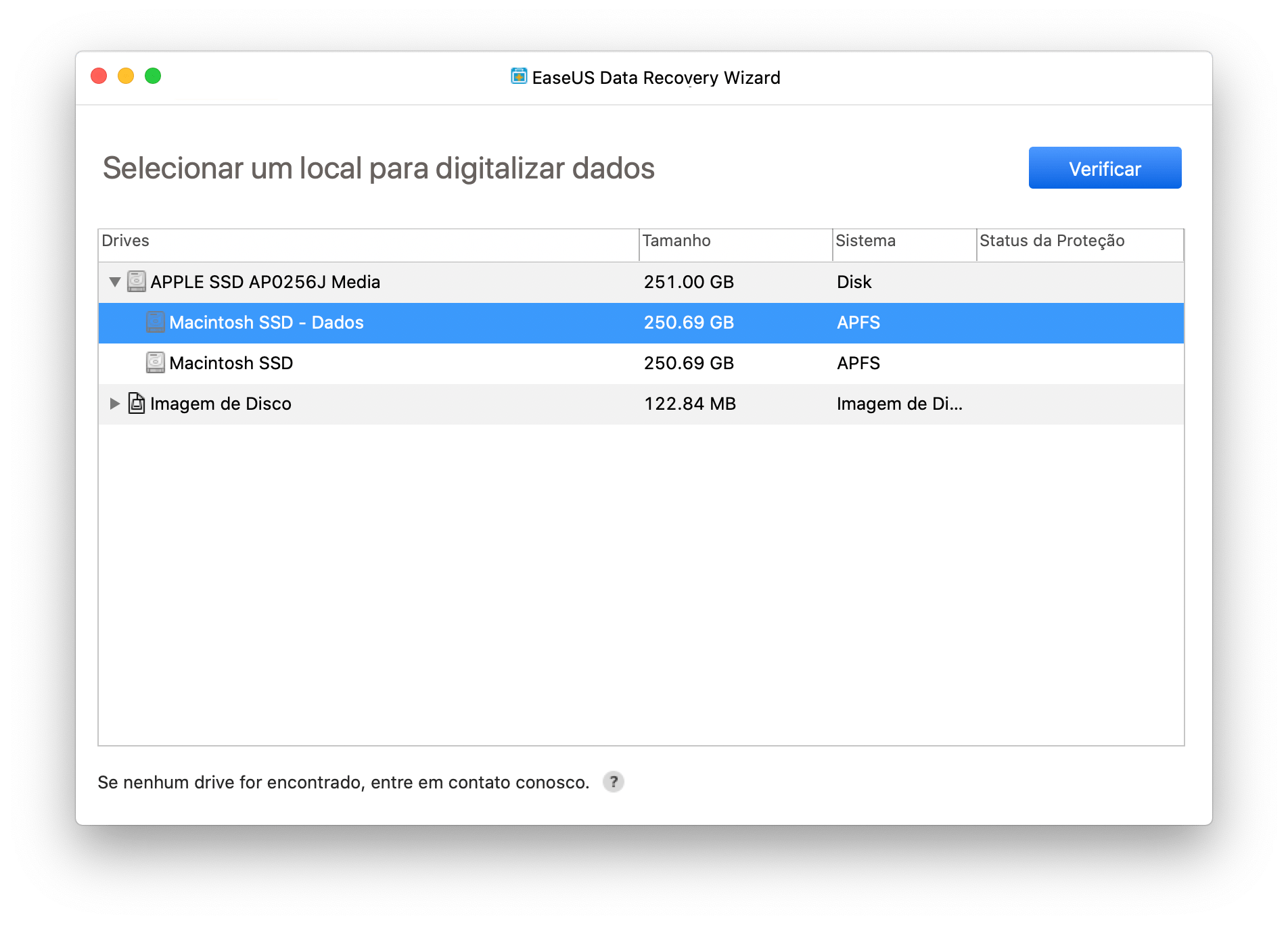Click the Verificar scan button
Screen dimensions: 1288x925
[x=1105, y=168]
